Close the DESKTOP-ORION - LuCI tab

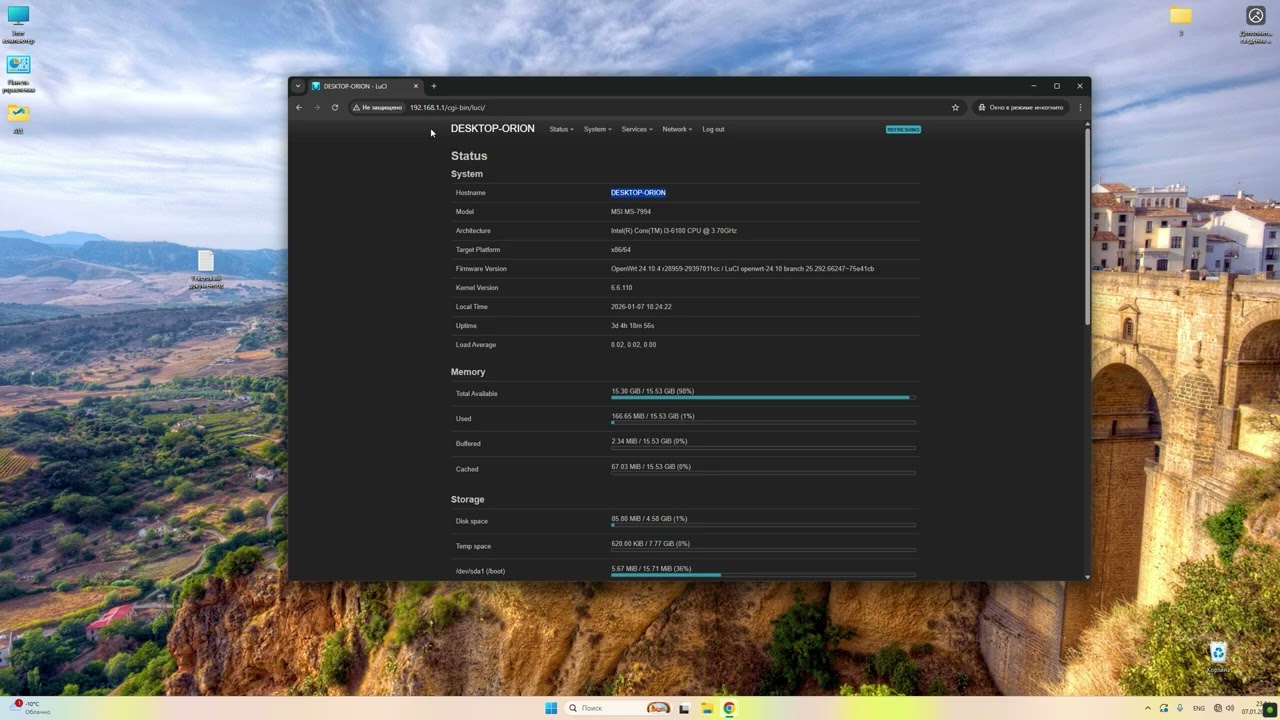(416, 86)
